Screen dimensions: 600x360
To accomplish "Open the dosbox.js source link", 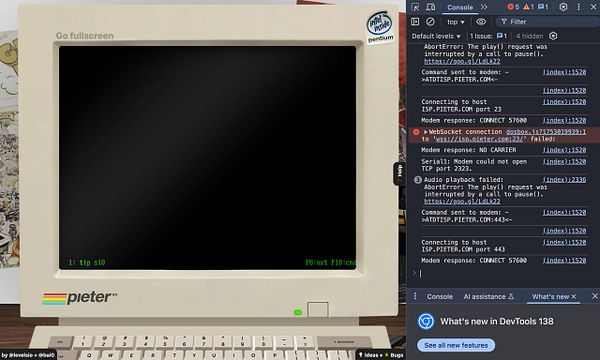I will [x=546, y=132].
